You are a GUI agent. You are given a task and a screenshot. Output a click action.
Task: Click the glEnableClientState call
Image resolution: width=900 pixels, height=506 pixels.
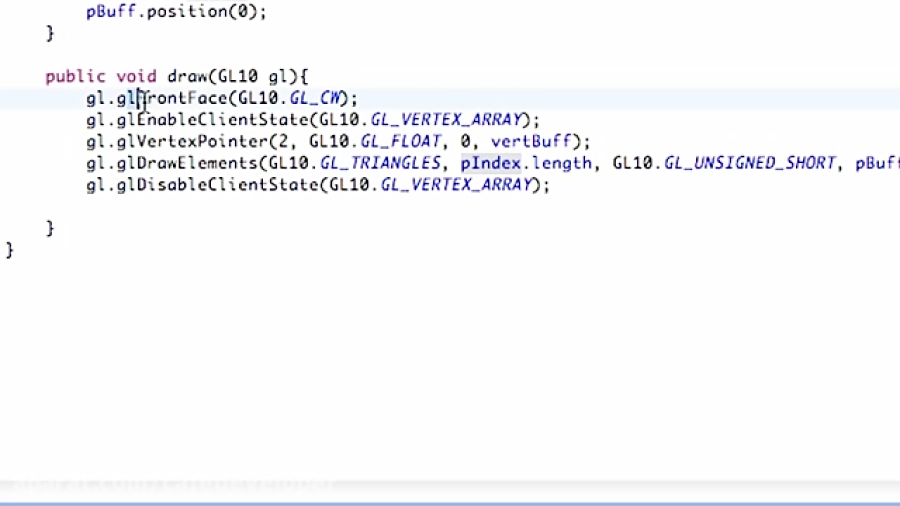pos(213,120)
